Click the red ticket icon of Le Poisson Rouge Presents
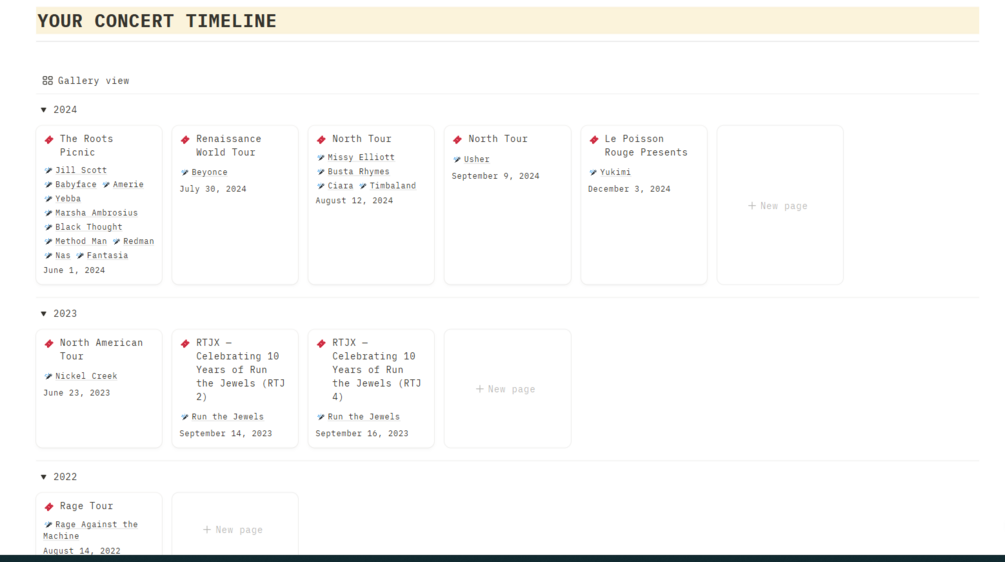This screenshot has width=1005, height=562. coord(594,140)
